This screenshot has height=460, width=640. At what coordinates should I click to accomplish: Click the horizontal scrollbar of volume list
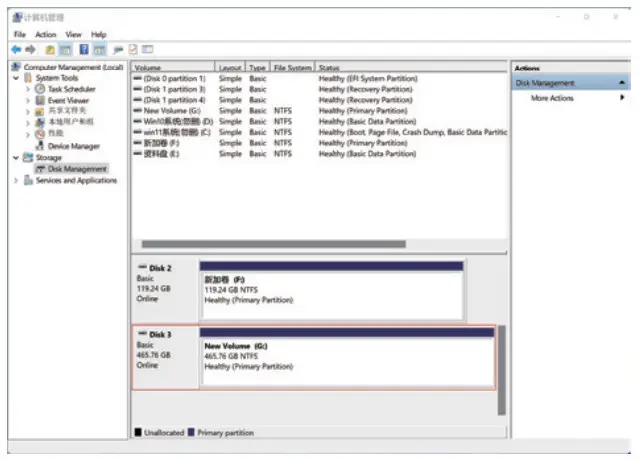273,244
